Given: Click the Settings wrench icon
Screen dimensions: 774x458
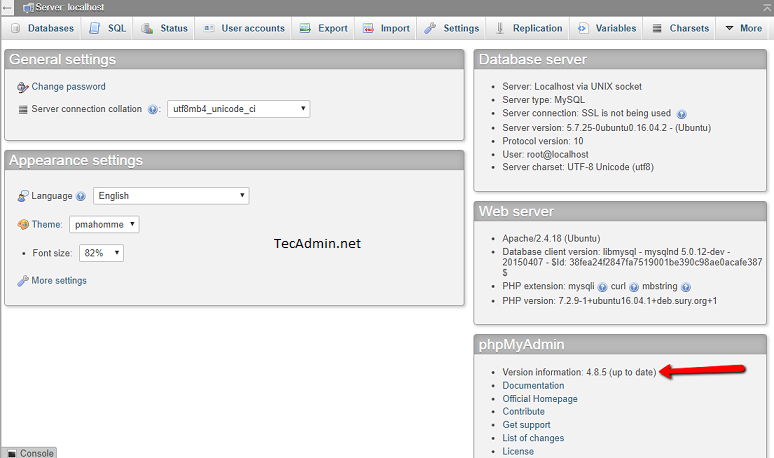Looking at the screenshot, I should pyautogui.click(x=430, y=28).
